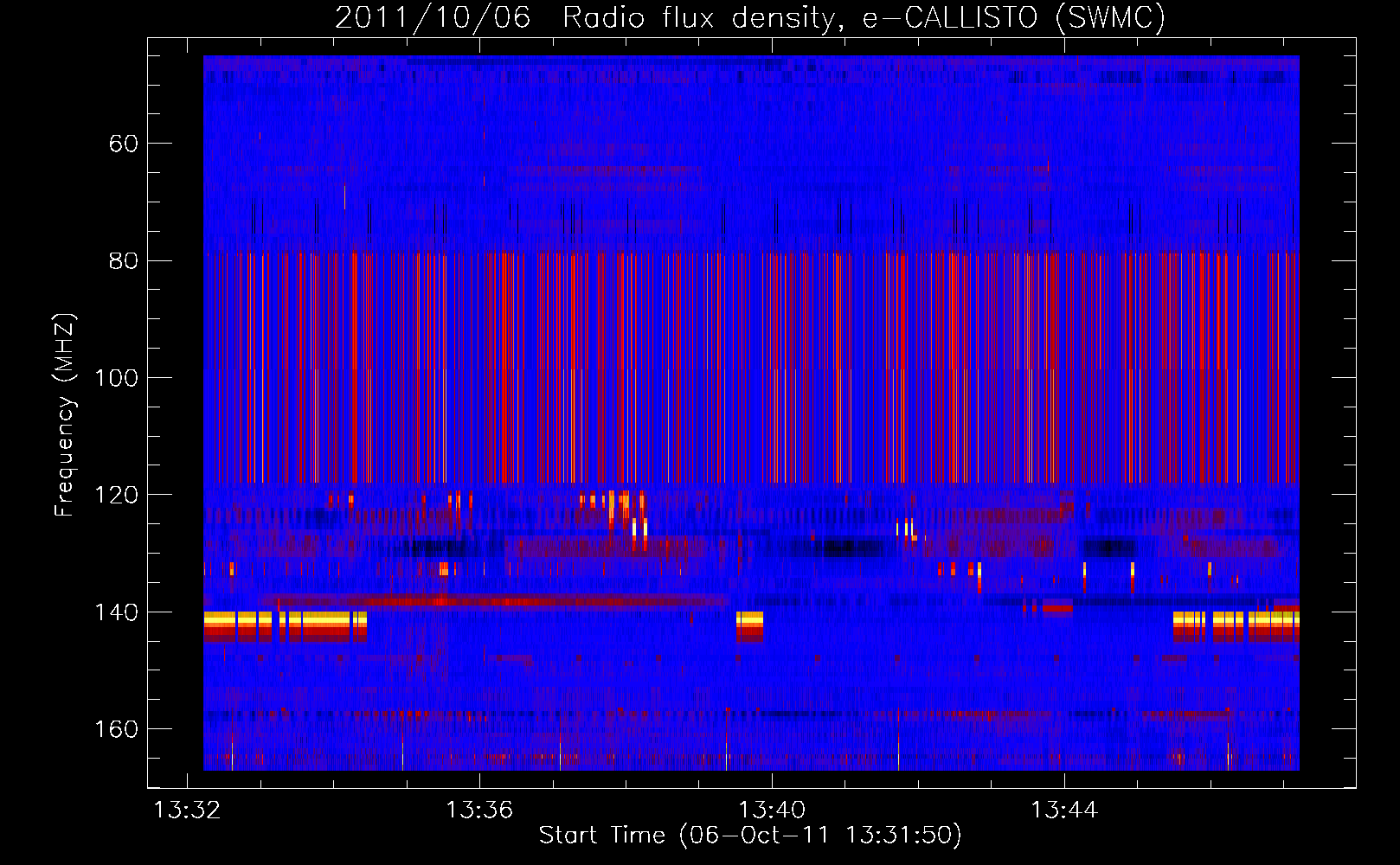Select the 100 frequency tick label

point(116,378)
